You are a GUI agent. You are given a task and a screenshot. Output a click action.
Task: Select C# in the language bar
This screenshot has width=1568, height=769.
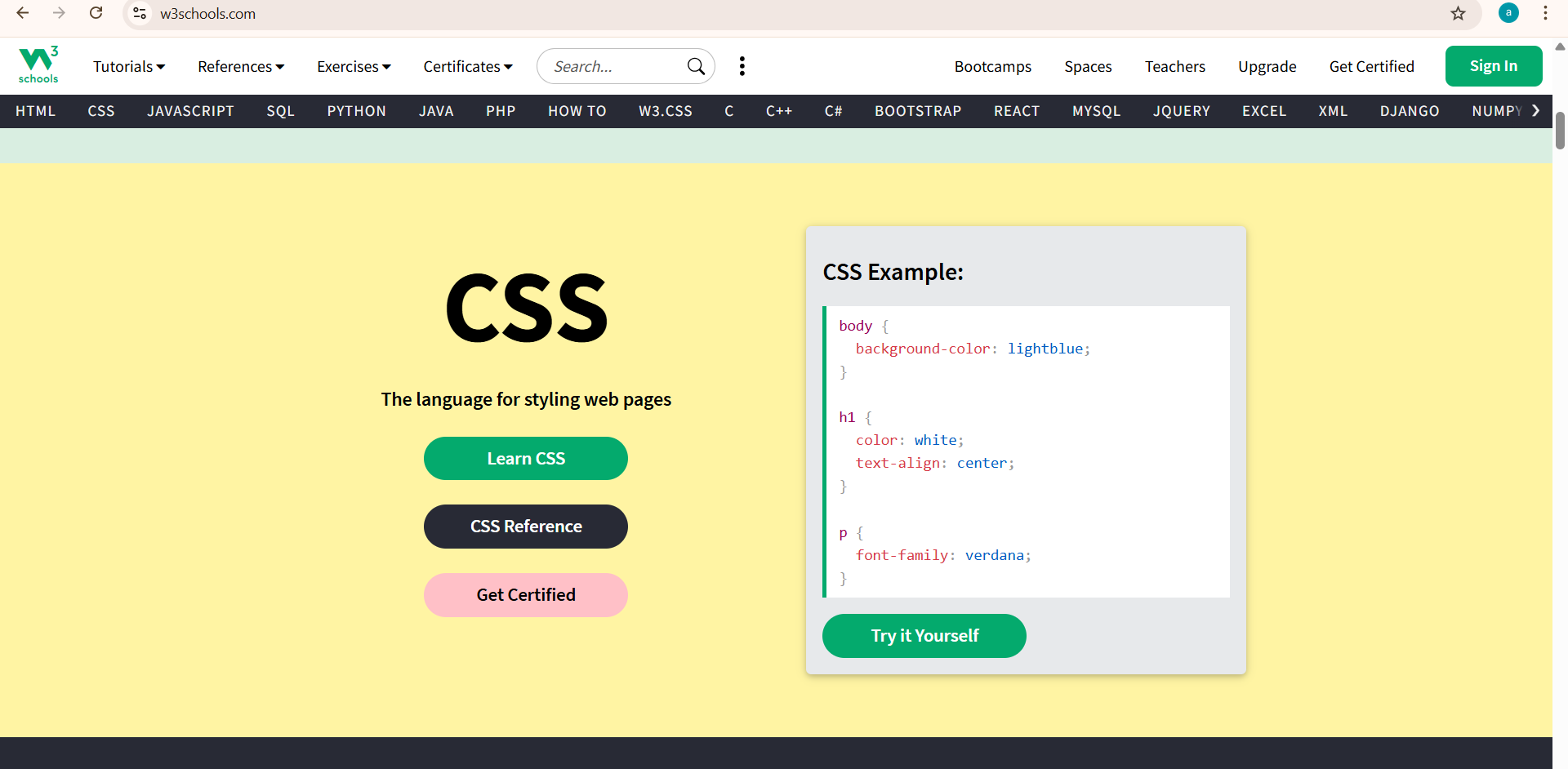tap(833, 111)
